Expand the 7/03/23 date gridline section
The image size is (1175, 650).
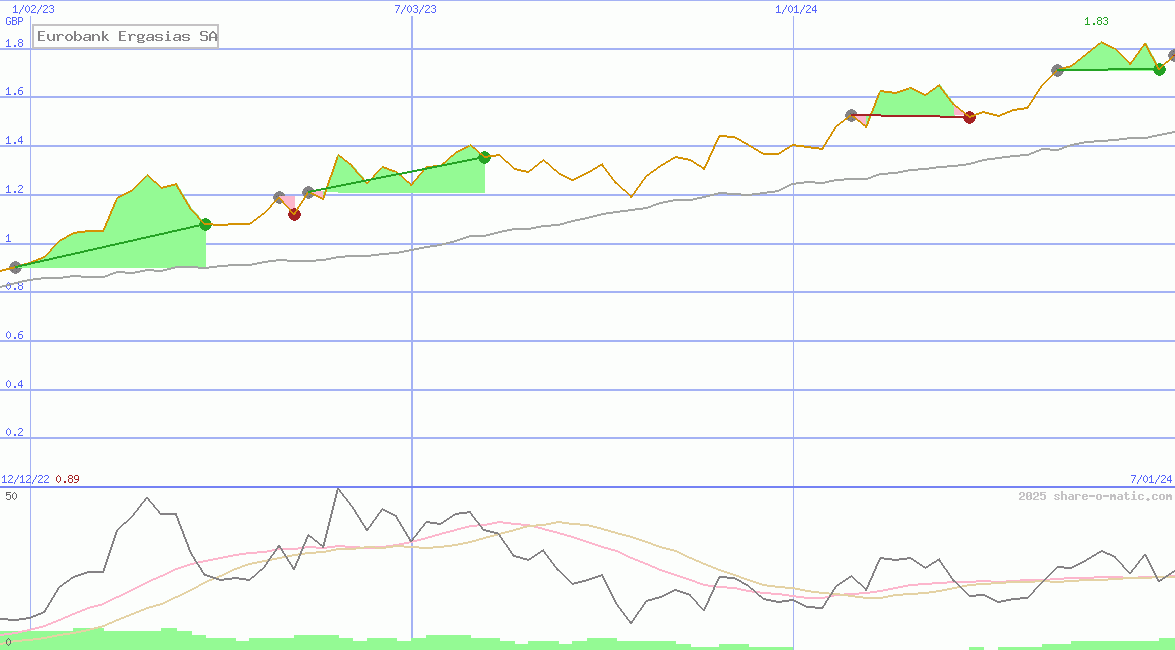coord(412,10)
